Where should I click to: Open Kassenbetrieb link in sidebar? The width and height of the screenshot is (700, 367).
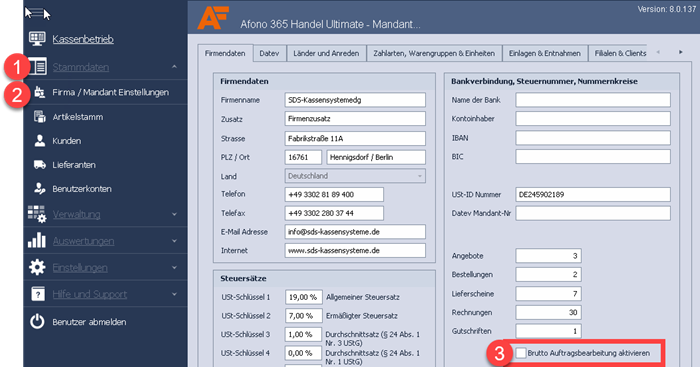83,39
